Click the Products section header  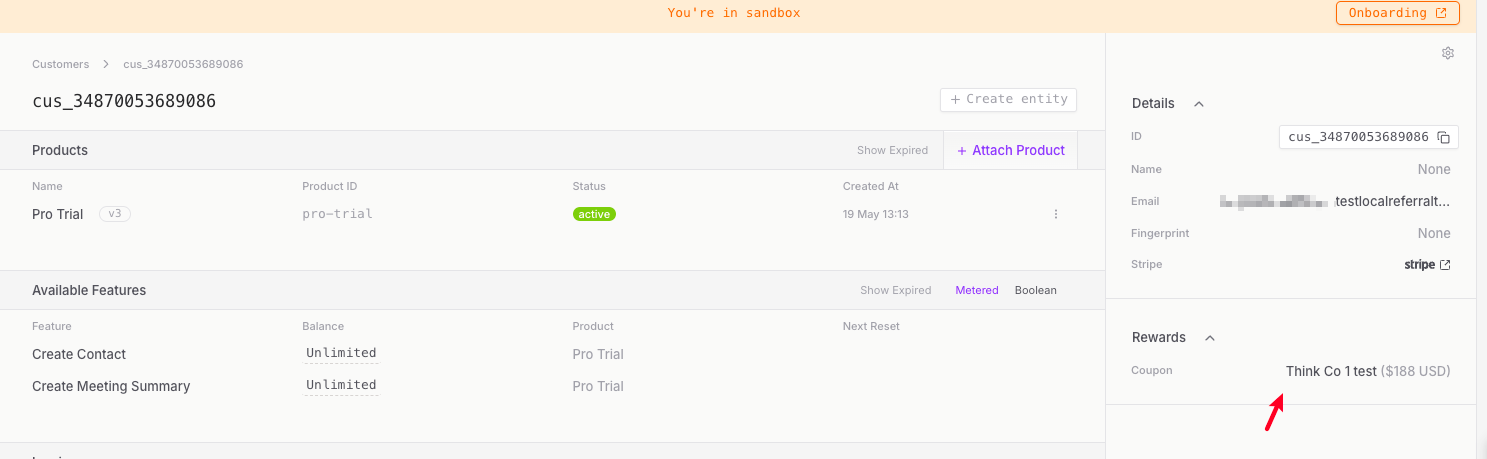(x=60, y=150)
